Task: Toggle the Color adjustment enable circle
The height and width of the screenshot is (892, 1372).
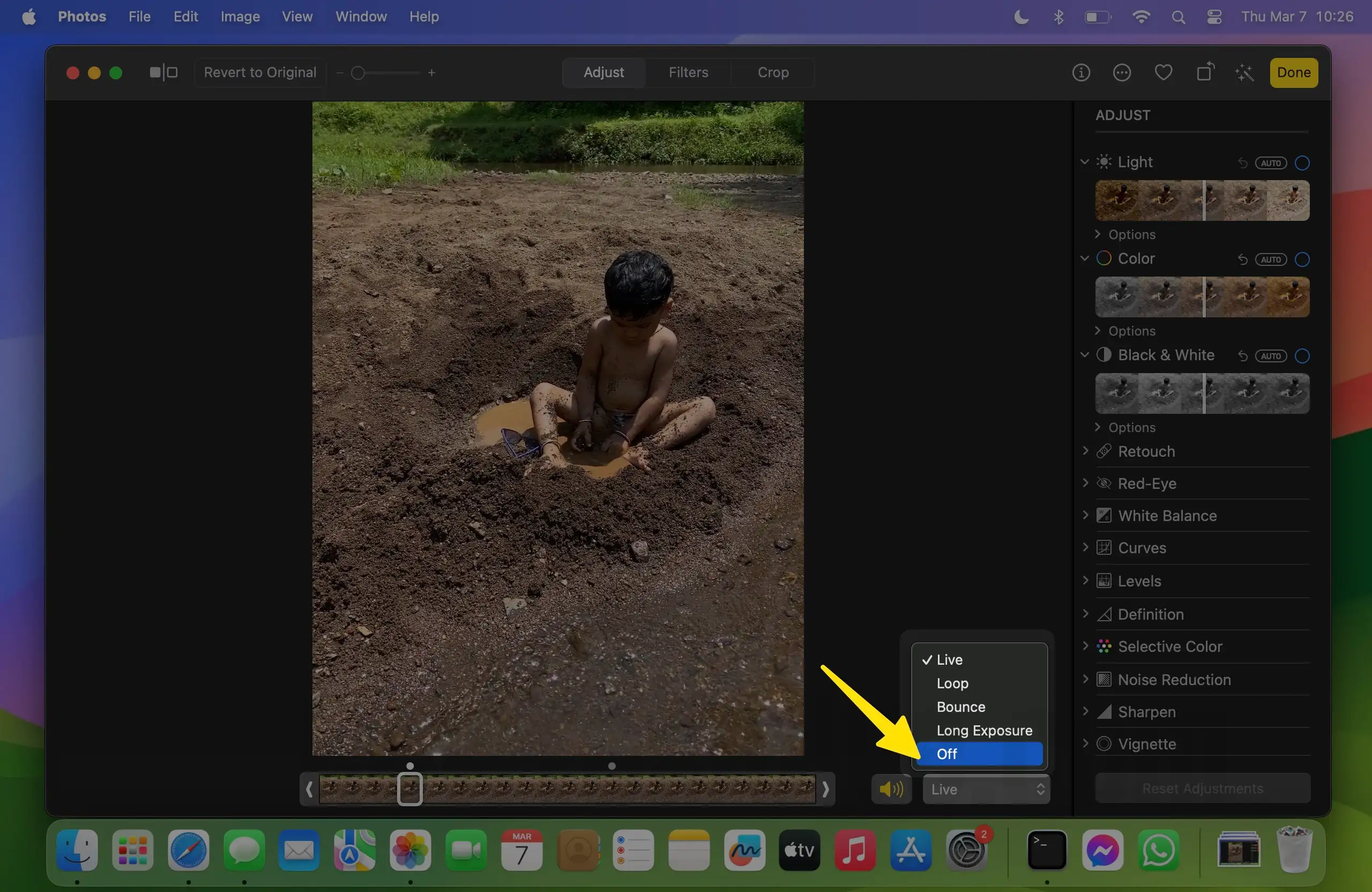Action: [x=1302, y=259]
